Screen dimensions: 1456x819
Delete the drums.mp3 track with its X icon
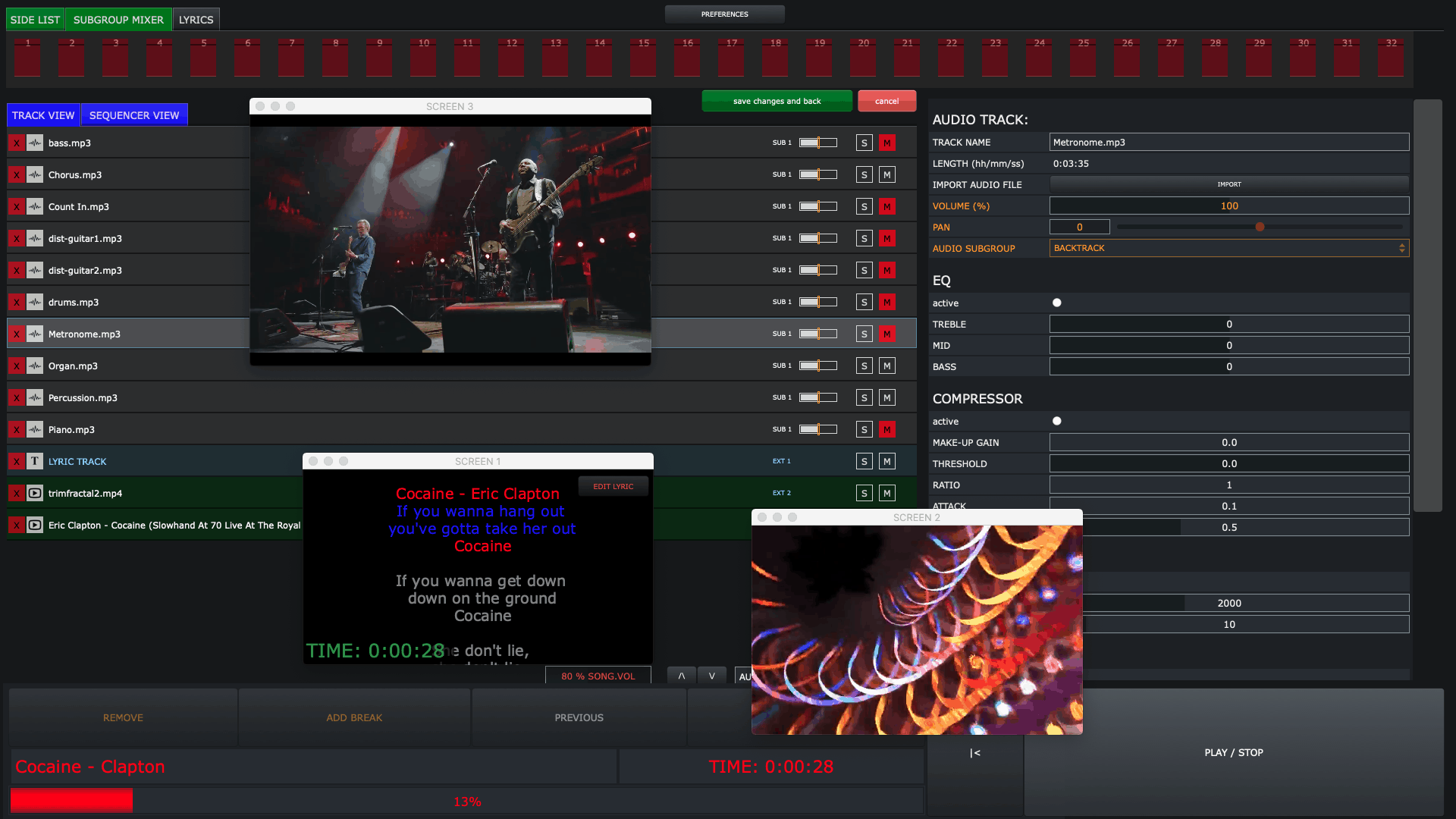click(16, 303)
